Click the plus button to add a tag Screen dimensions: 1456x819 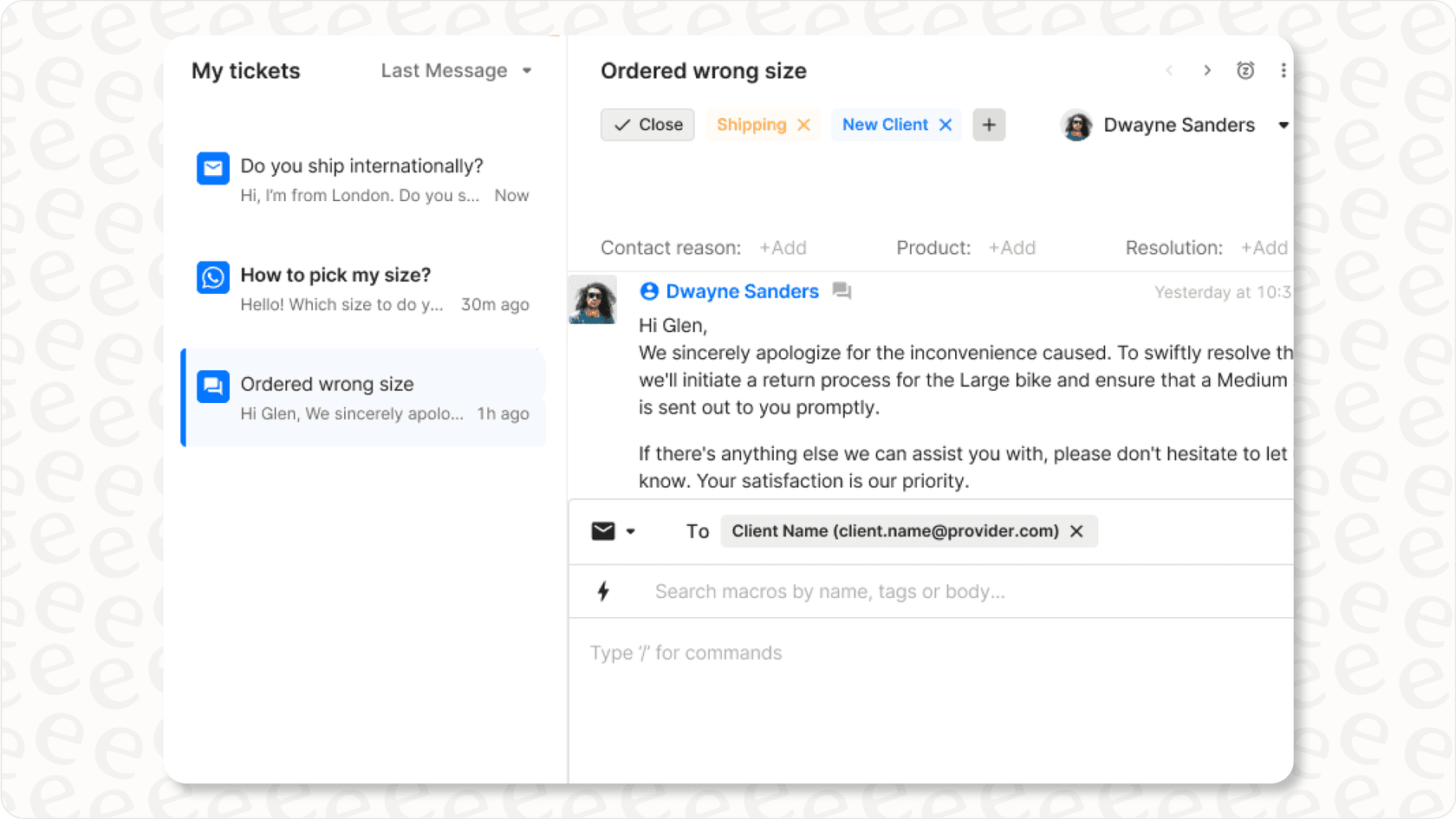(988, 125)
